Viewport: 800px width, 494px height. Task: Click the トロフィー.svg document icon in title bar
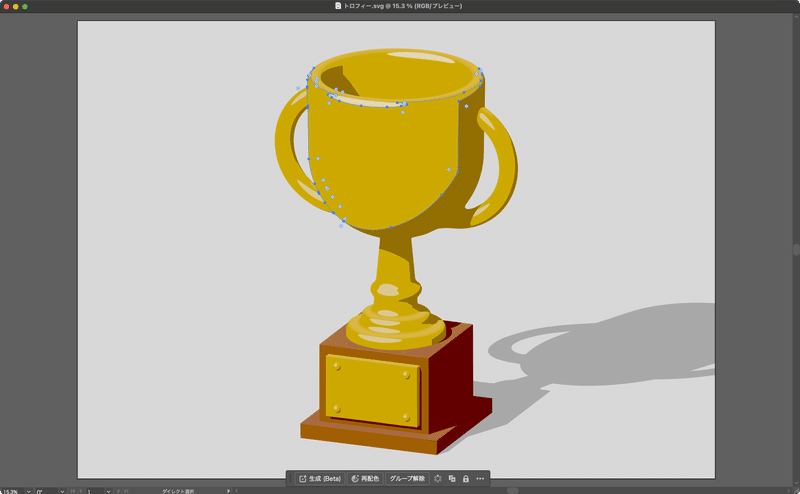click(338, 6)
